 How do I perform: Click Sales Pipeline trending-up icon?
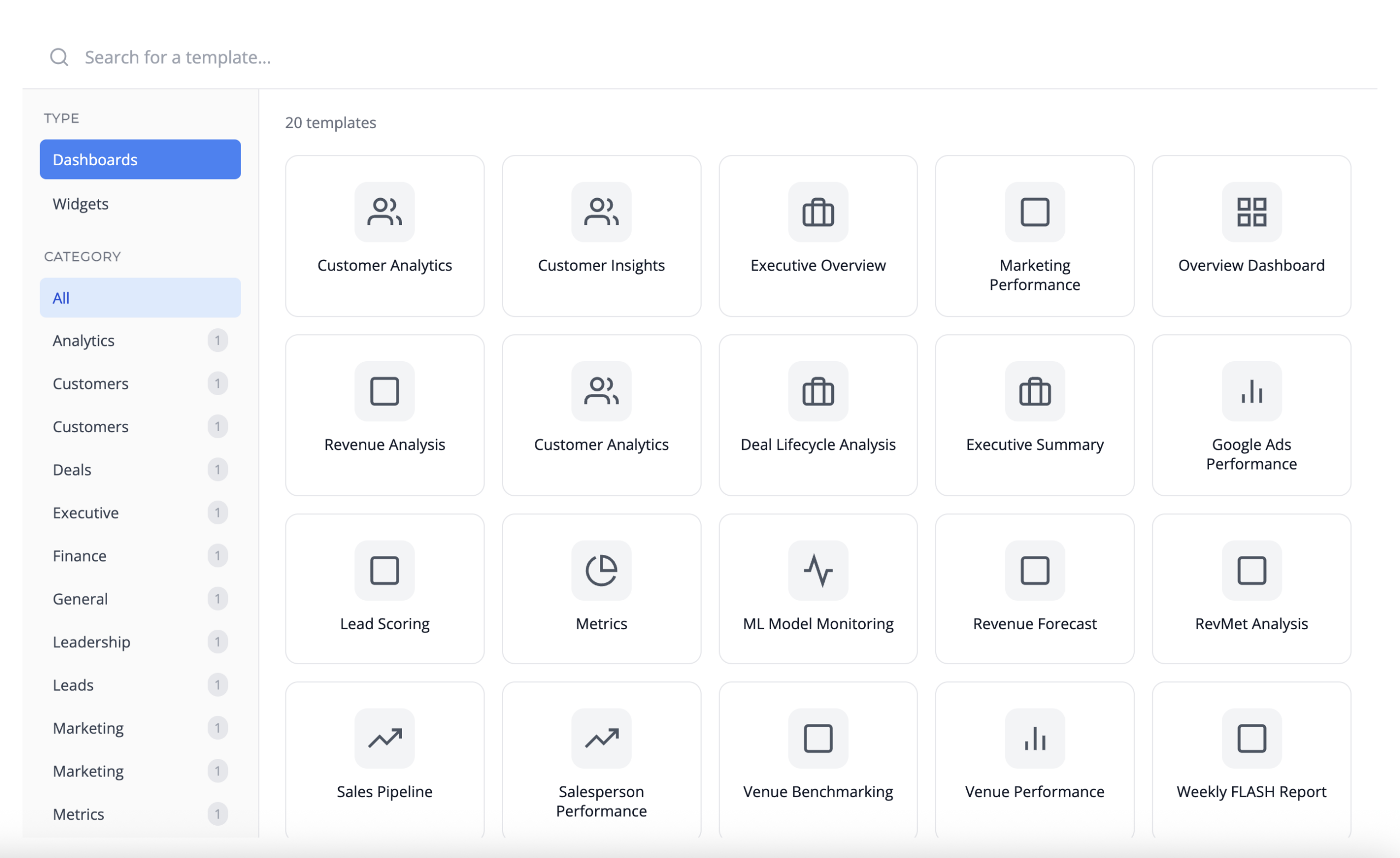click(384, 738)
